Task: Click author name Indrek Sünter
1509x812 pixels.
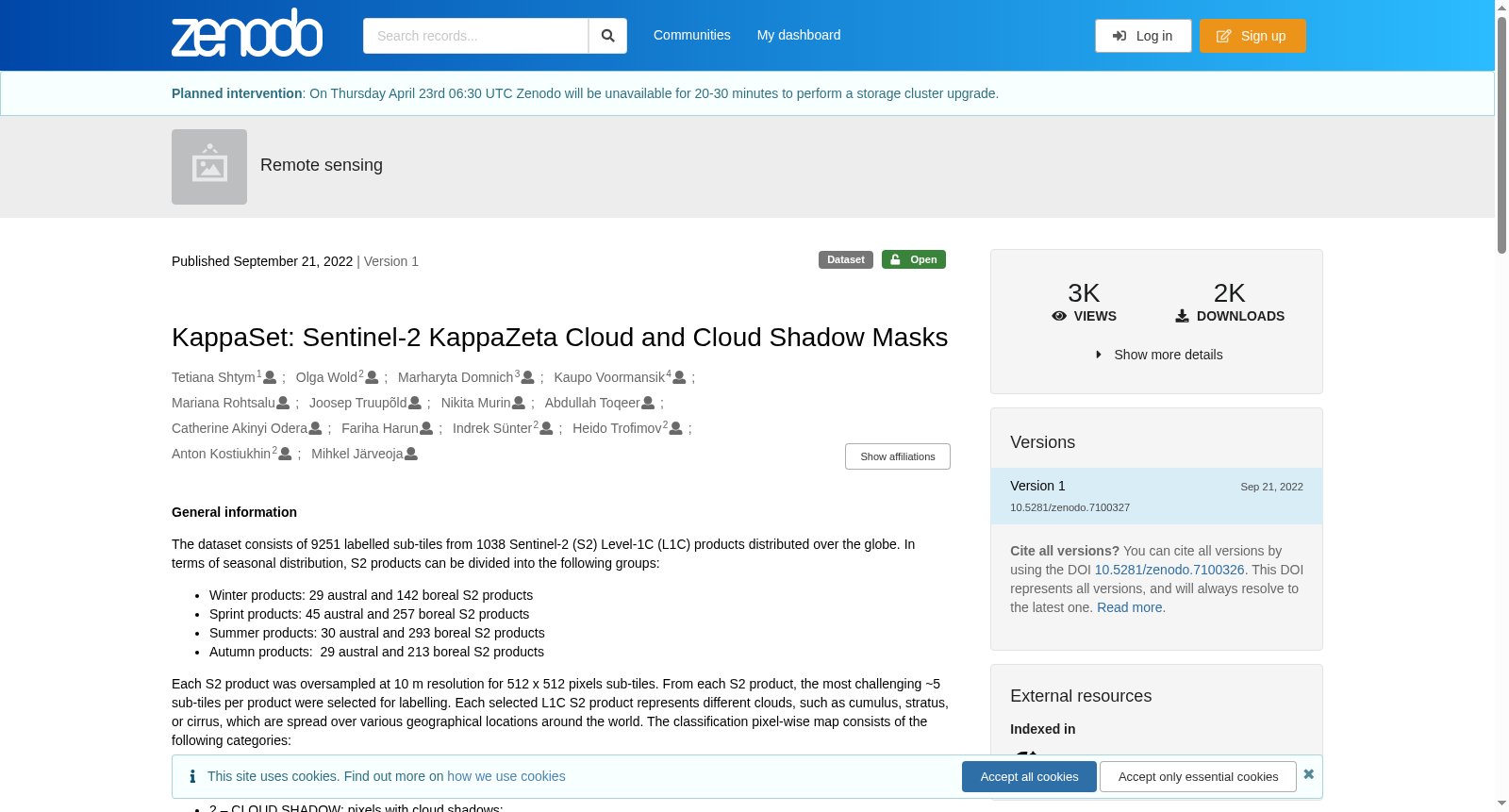Action: (492, 428)
